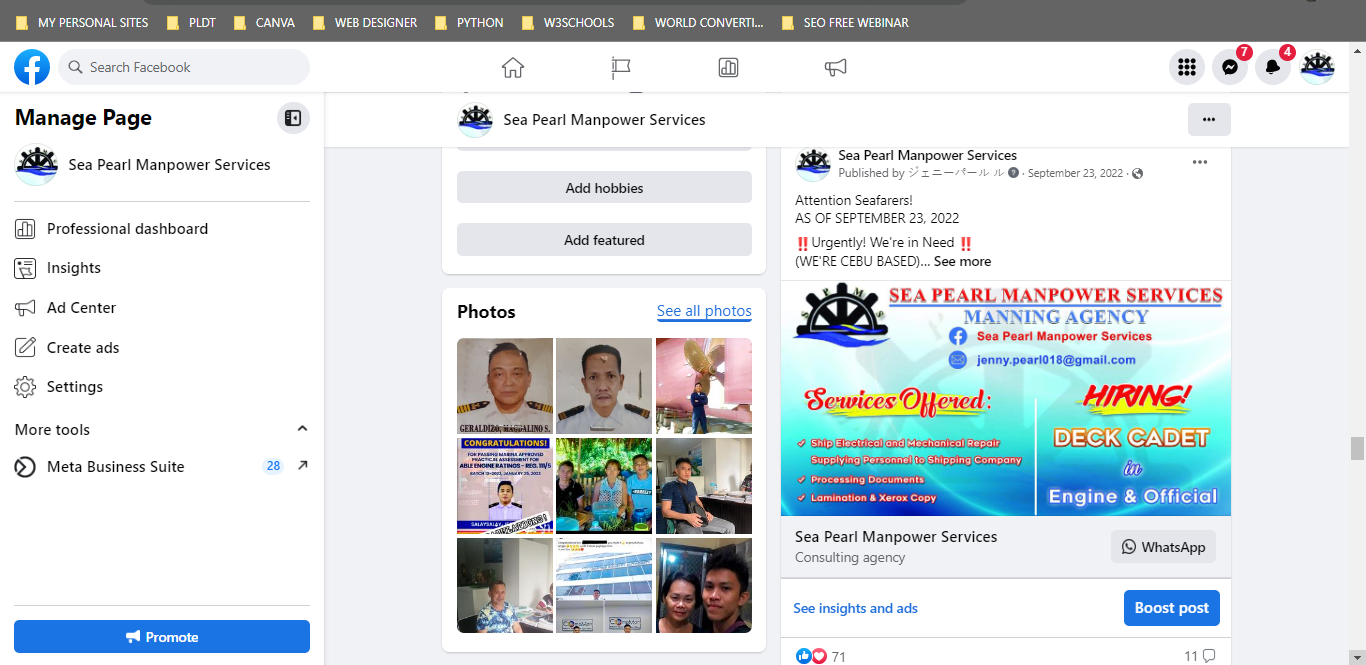
Task: Click the Ad Center sidebar megaphone icon
Action: [x=25, y=308]
